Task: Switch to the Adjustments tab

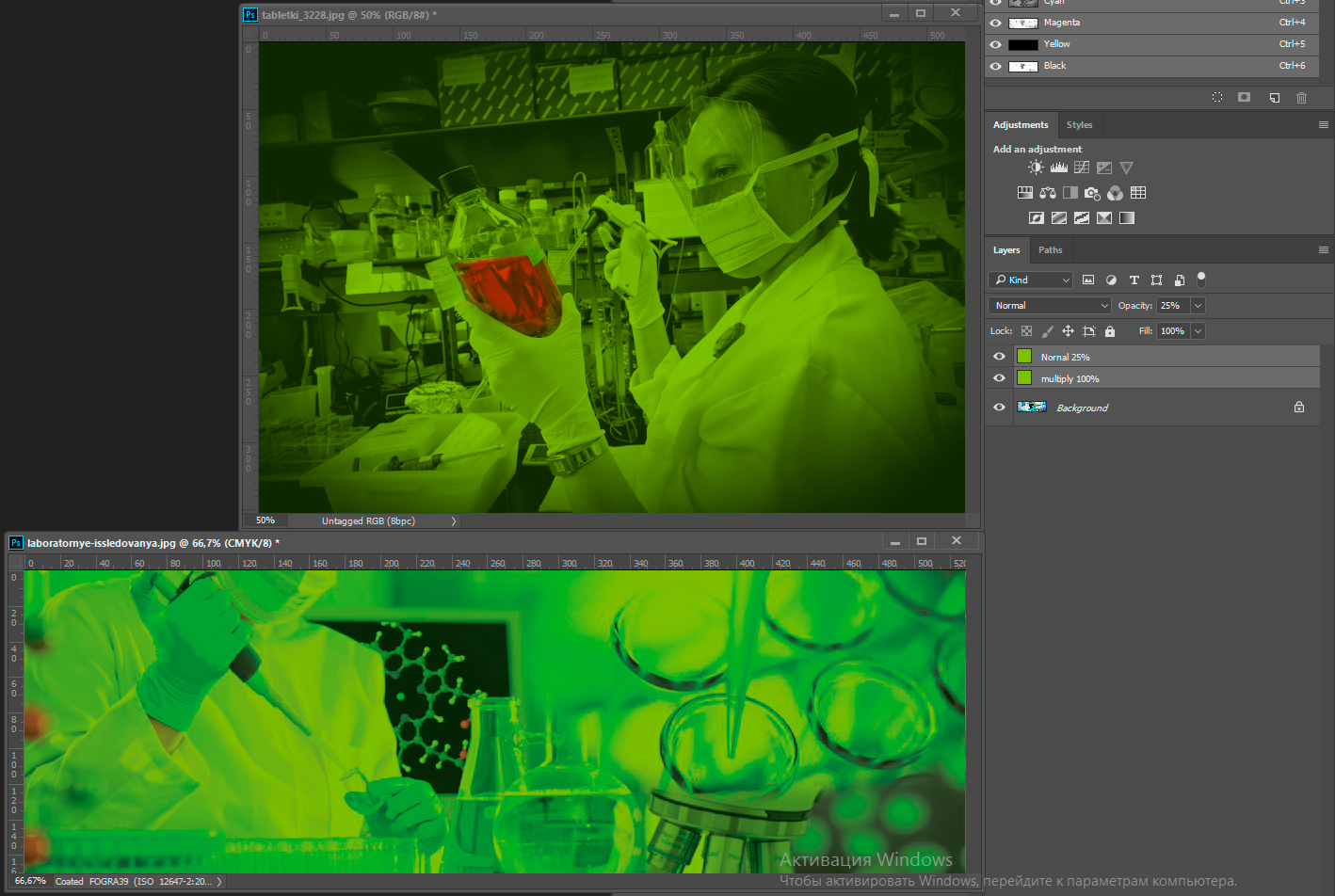Action: pos(1021,124)
